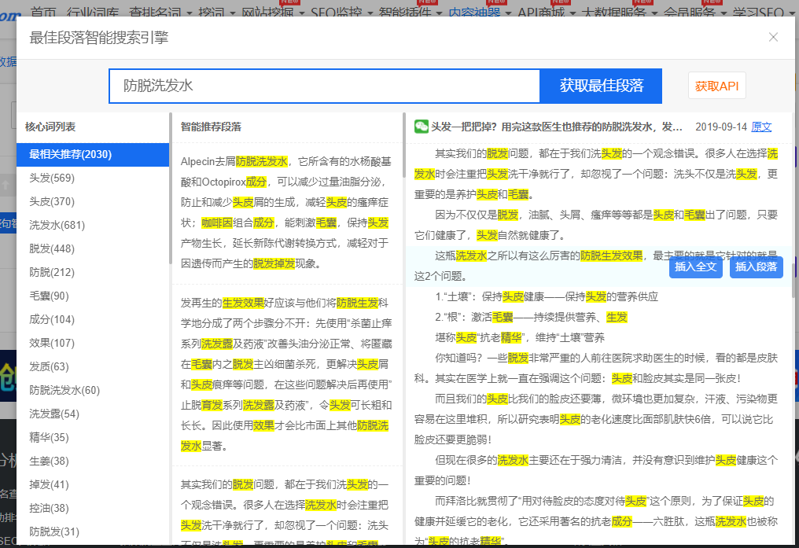Click the article paragraph starting with 但现在很多的洗发水
The width and height of the screenshot is (799, 548).
[596, 470]
